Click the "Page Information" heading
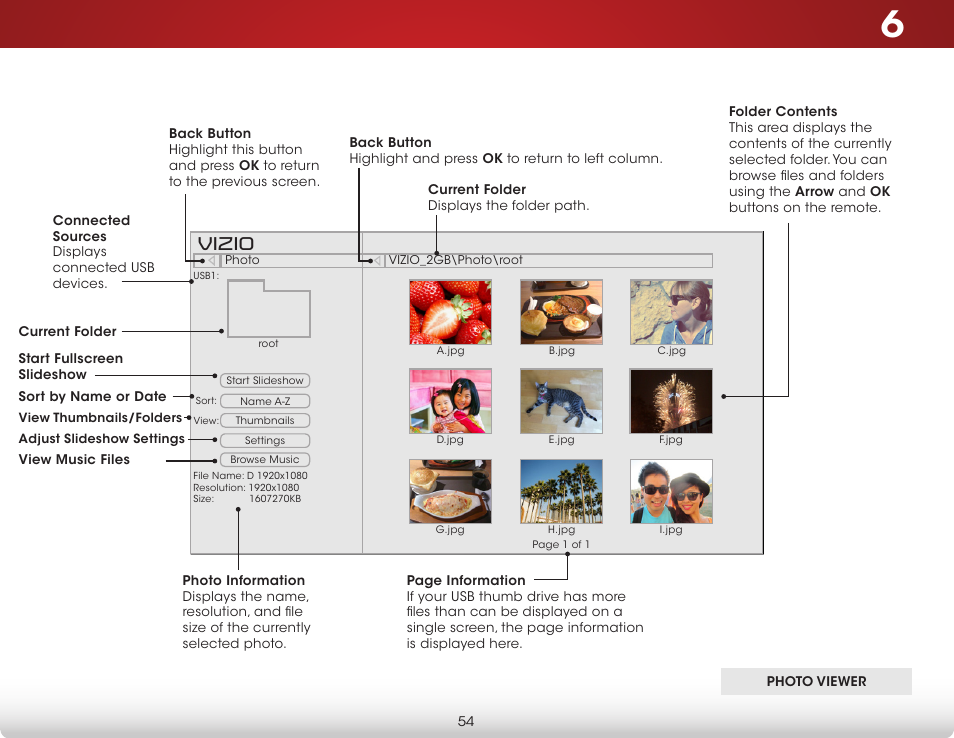 tap(466, 580)
